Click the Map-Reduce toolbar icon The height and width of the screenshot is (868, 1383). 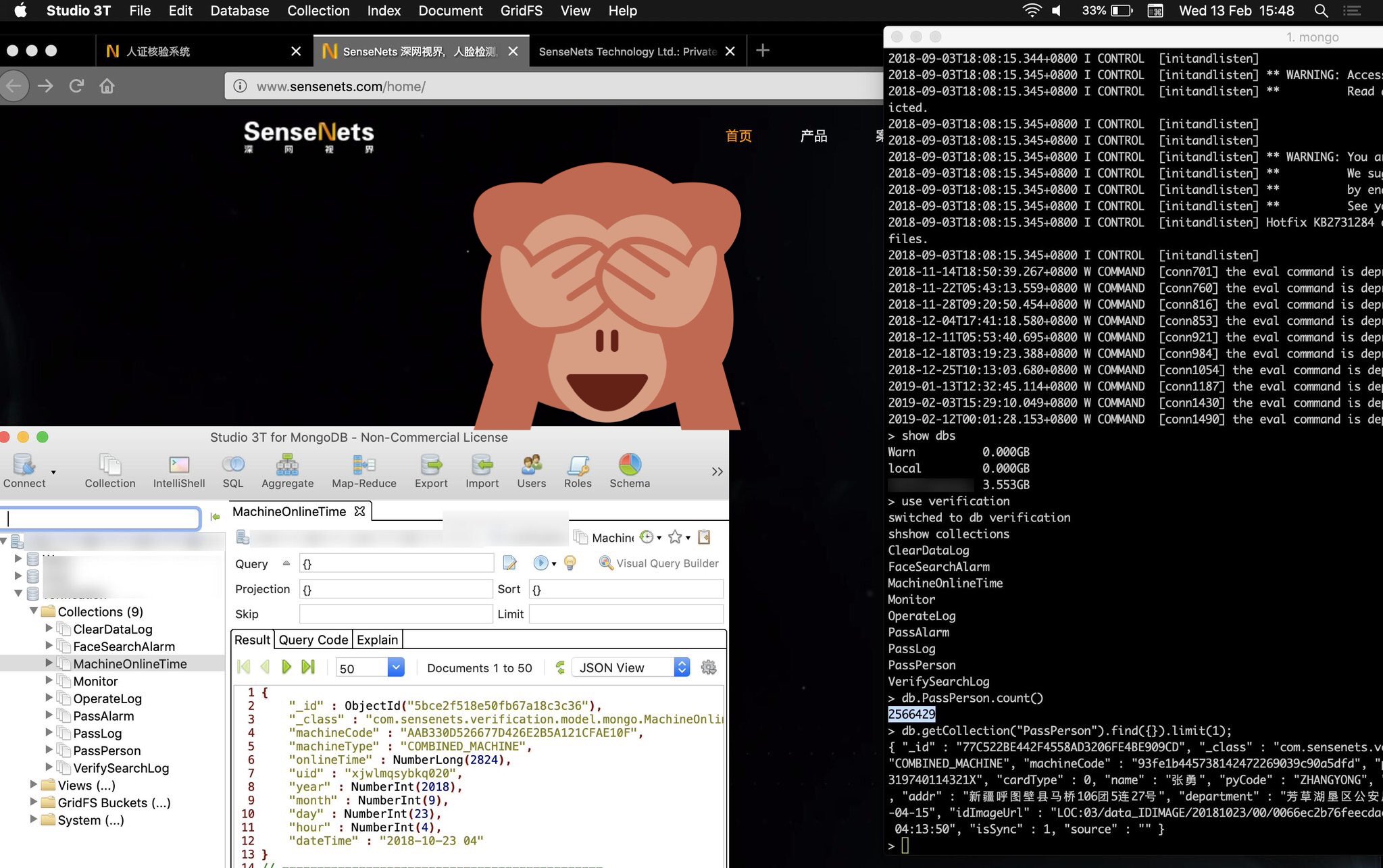363,465
